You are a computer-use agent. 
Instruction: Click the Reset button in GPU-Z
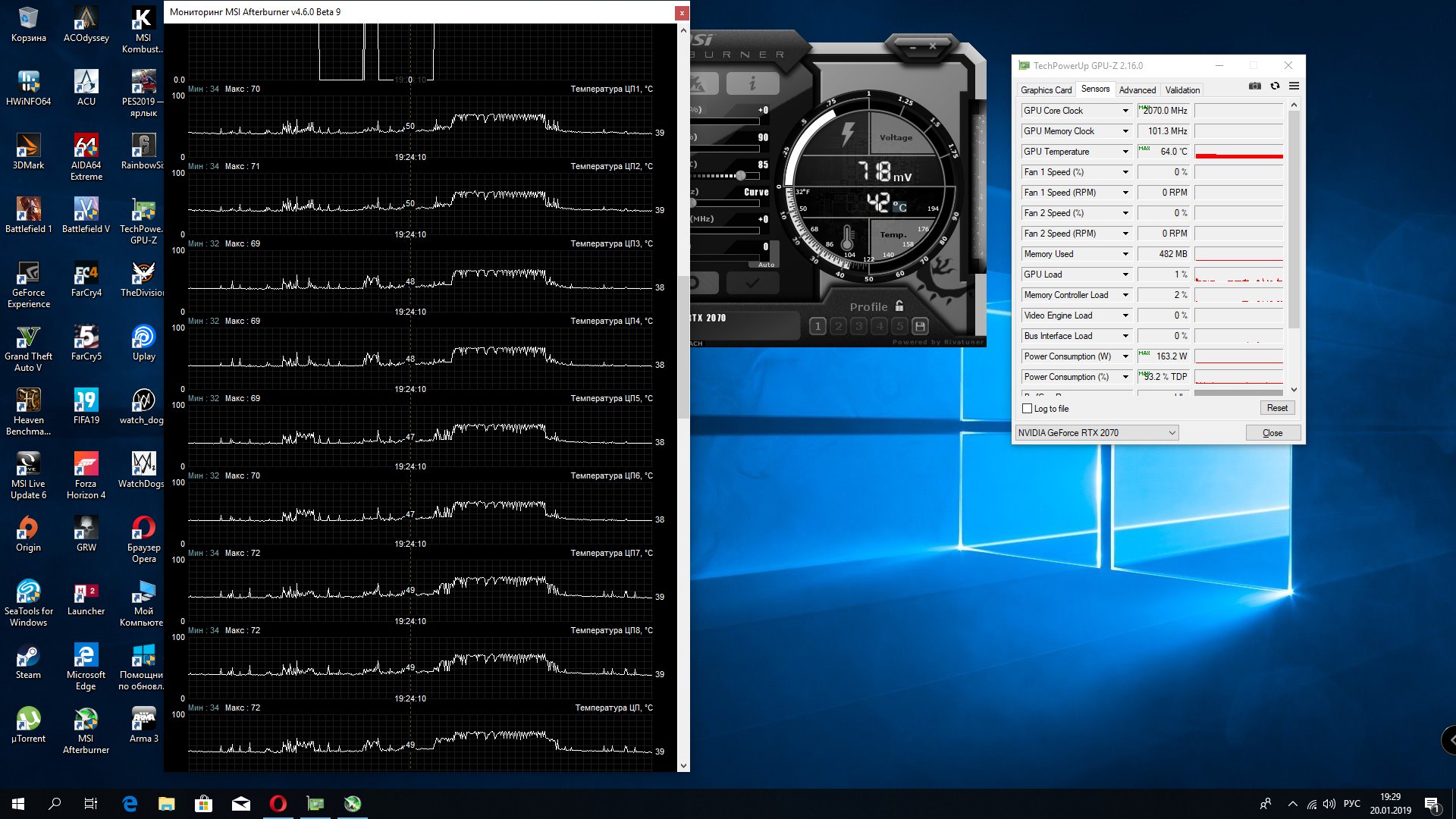[x=1276, y=408]
